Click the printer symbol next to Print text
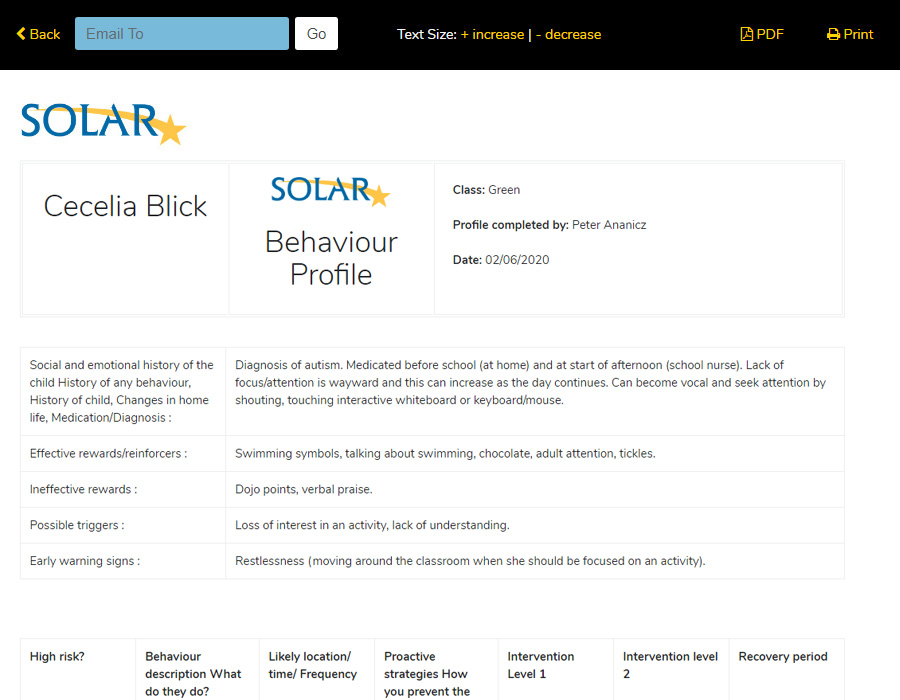 (x=833, y=33)
